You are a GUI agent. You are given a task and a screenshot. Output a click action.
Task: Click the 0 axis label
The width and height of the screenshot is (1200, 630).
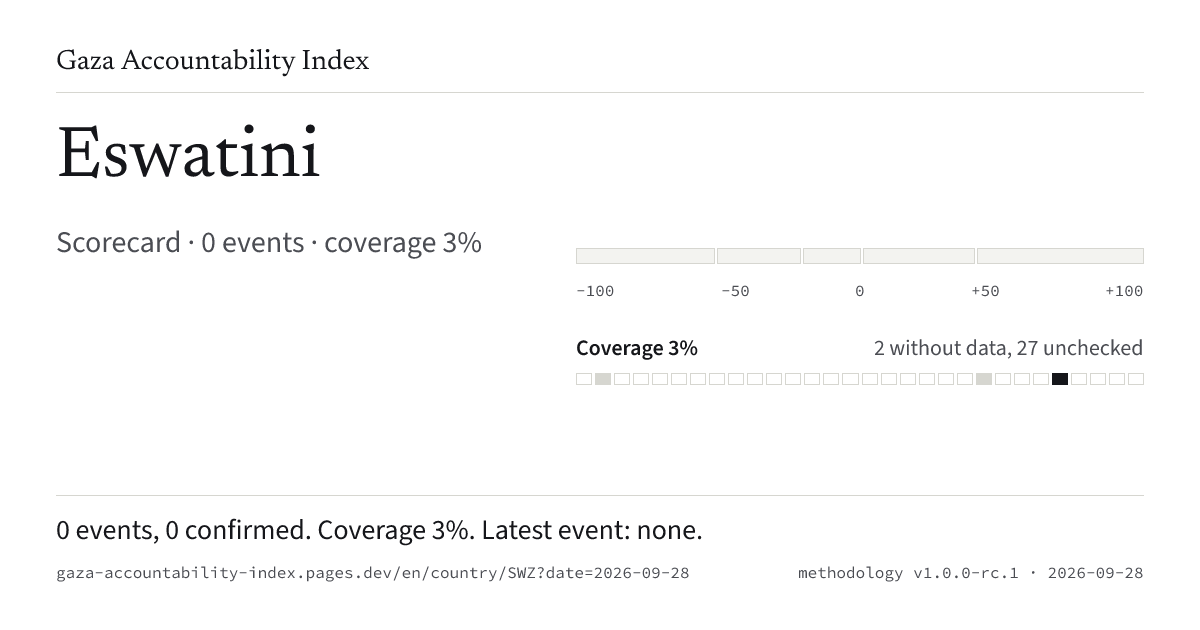point(860,291)
